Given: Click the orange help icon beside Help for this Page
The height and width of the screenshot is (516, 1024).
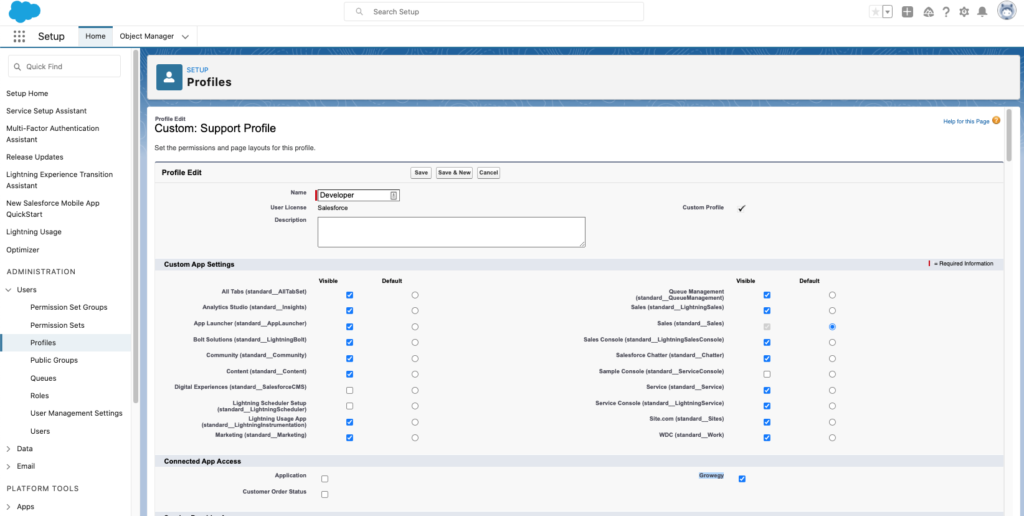Looking at the screenshot, I should tap(996, 120).
